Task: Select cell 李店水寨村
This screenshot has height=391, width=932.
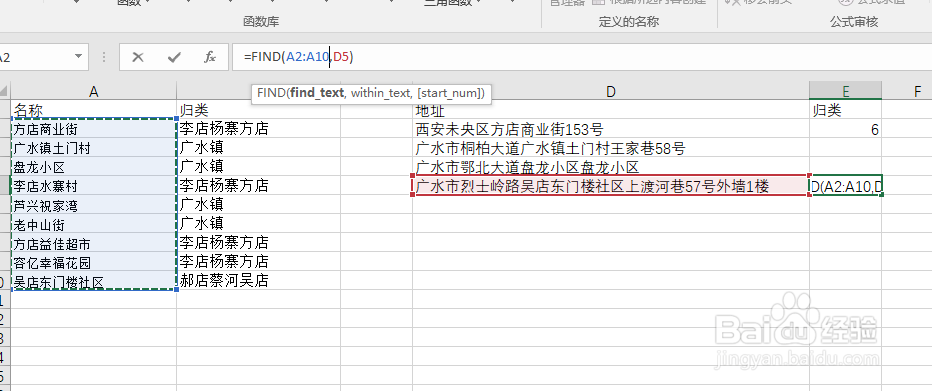Action: 93,186
